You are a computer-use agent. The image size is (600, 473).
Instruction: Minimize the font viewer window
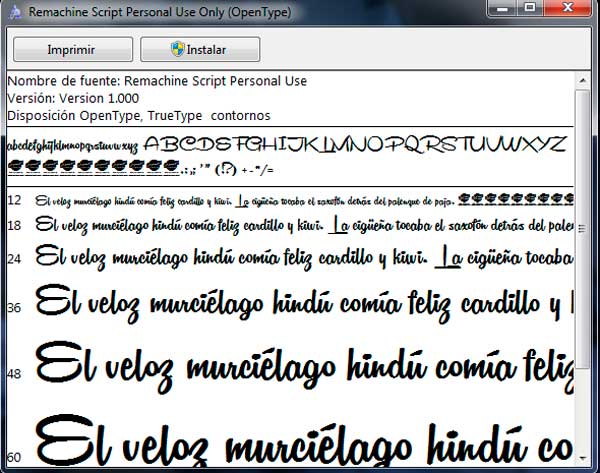[x=502, y=8]
